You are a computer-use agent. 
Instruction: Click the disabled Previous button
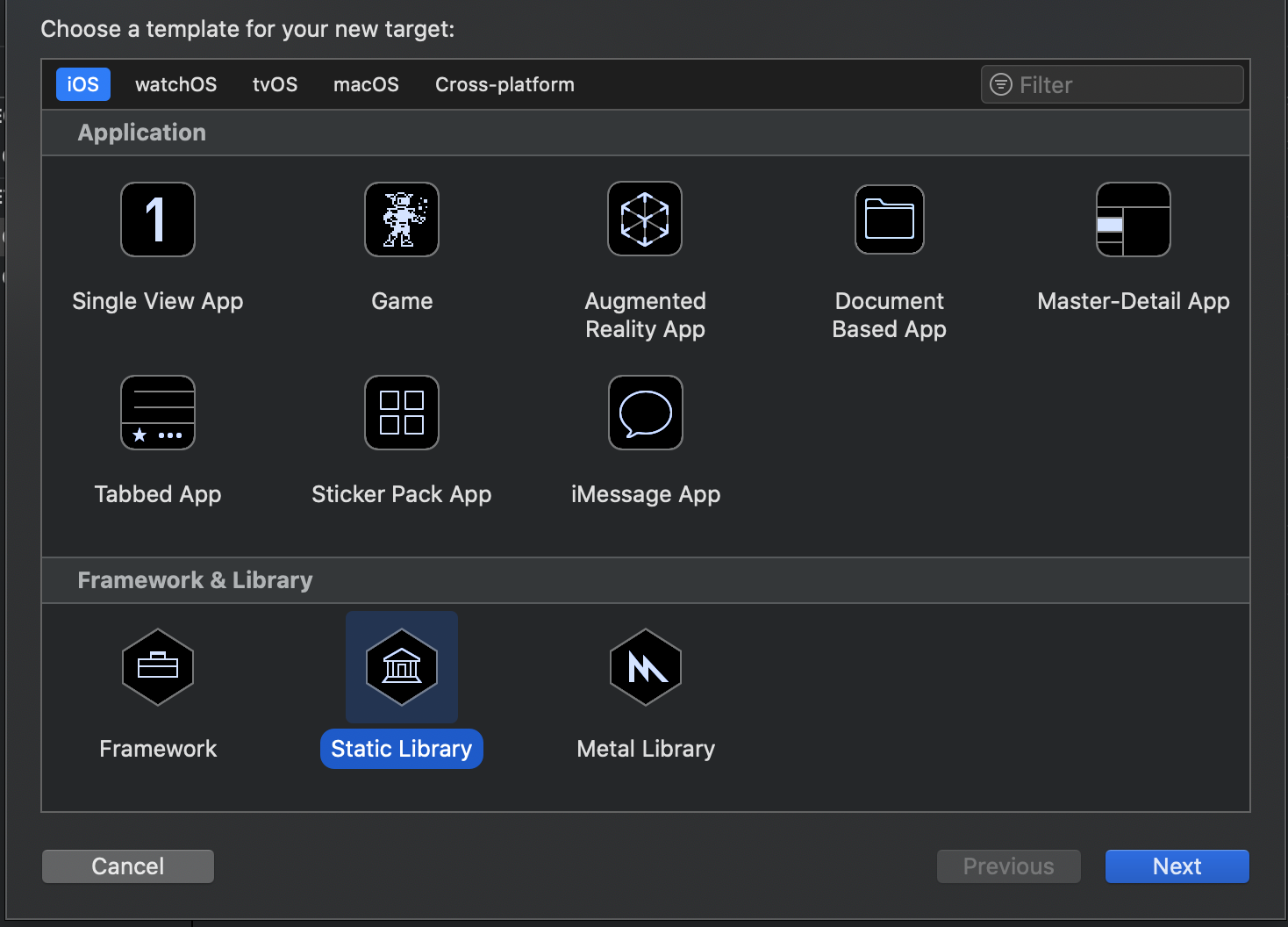pos(1009,866)
